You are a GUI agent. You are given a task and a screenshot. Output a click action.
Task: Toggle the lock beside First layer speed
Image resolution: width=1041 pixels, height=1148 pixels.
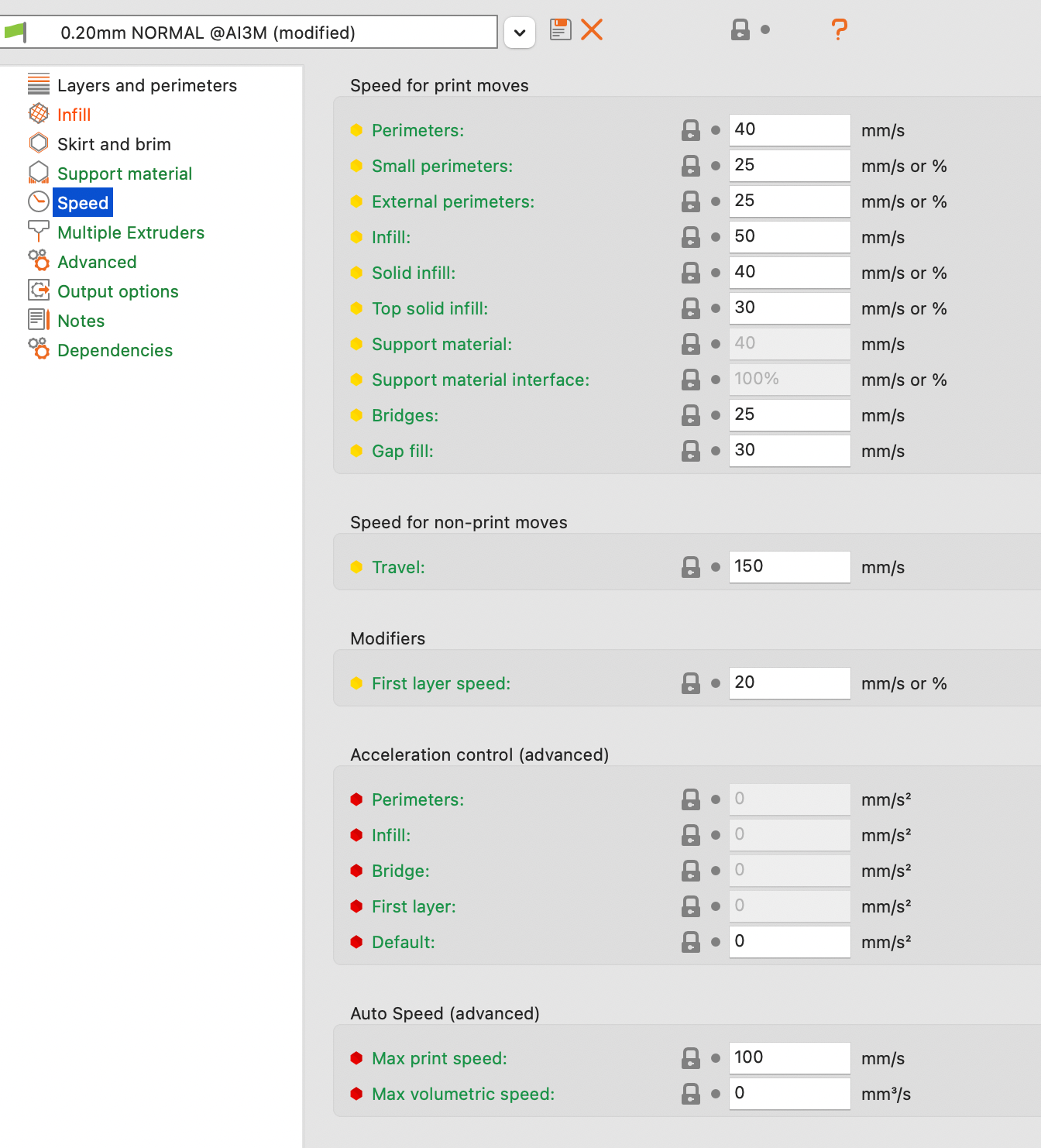point(691,683)
